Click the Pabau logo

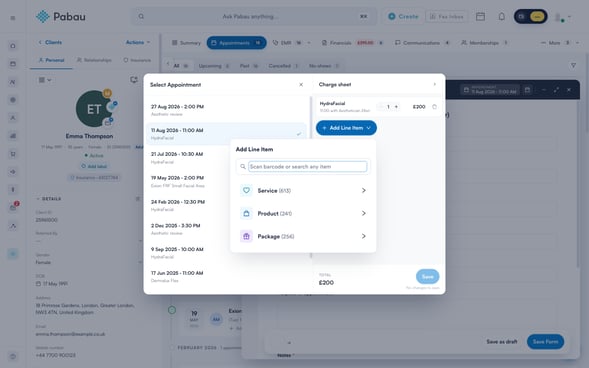[61, 17]
